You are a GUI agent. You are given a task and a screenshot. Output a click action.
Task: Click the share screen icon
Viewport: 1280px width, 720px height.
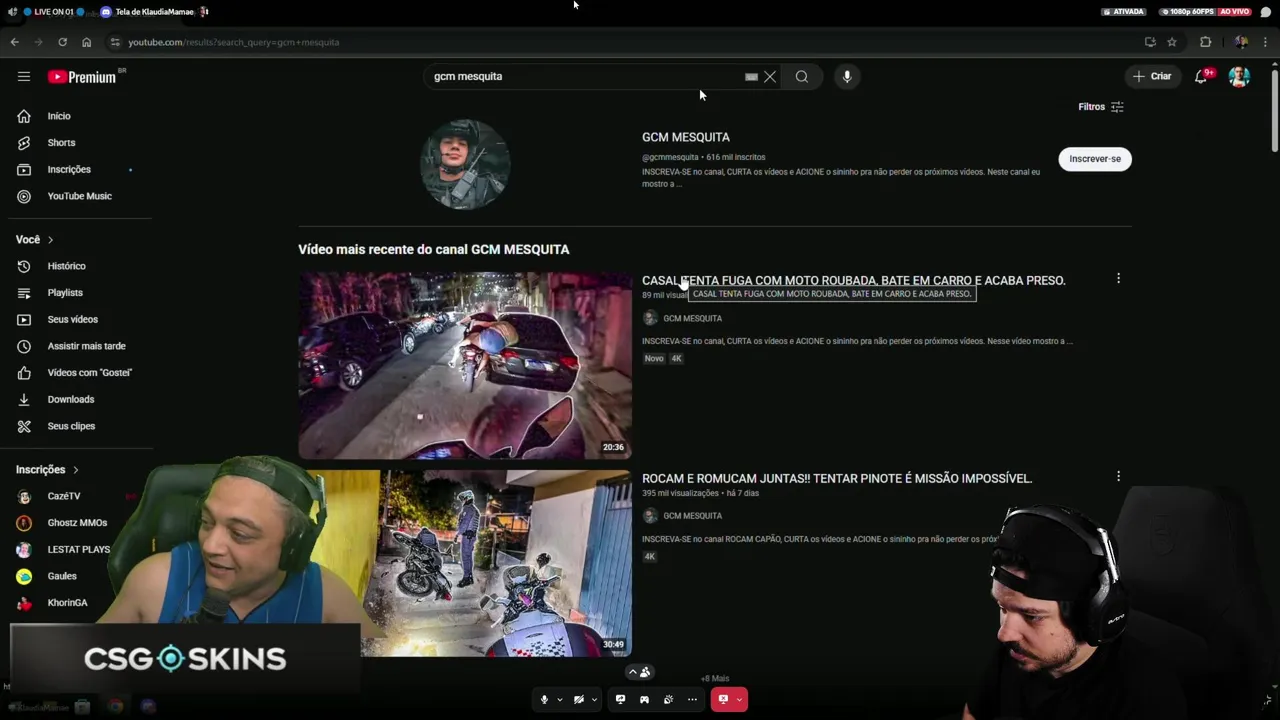point(620,699)
